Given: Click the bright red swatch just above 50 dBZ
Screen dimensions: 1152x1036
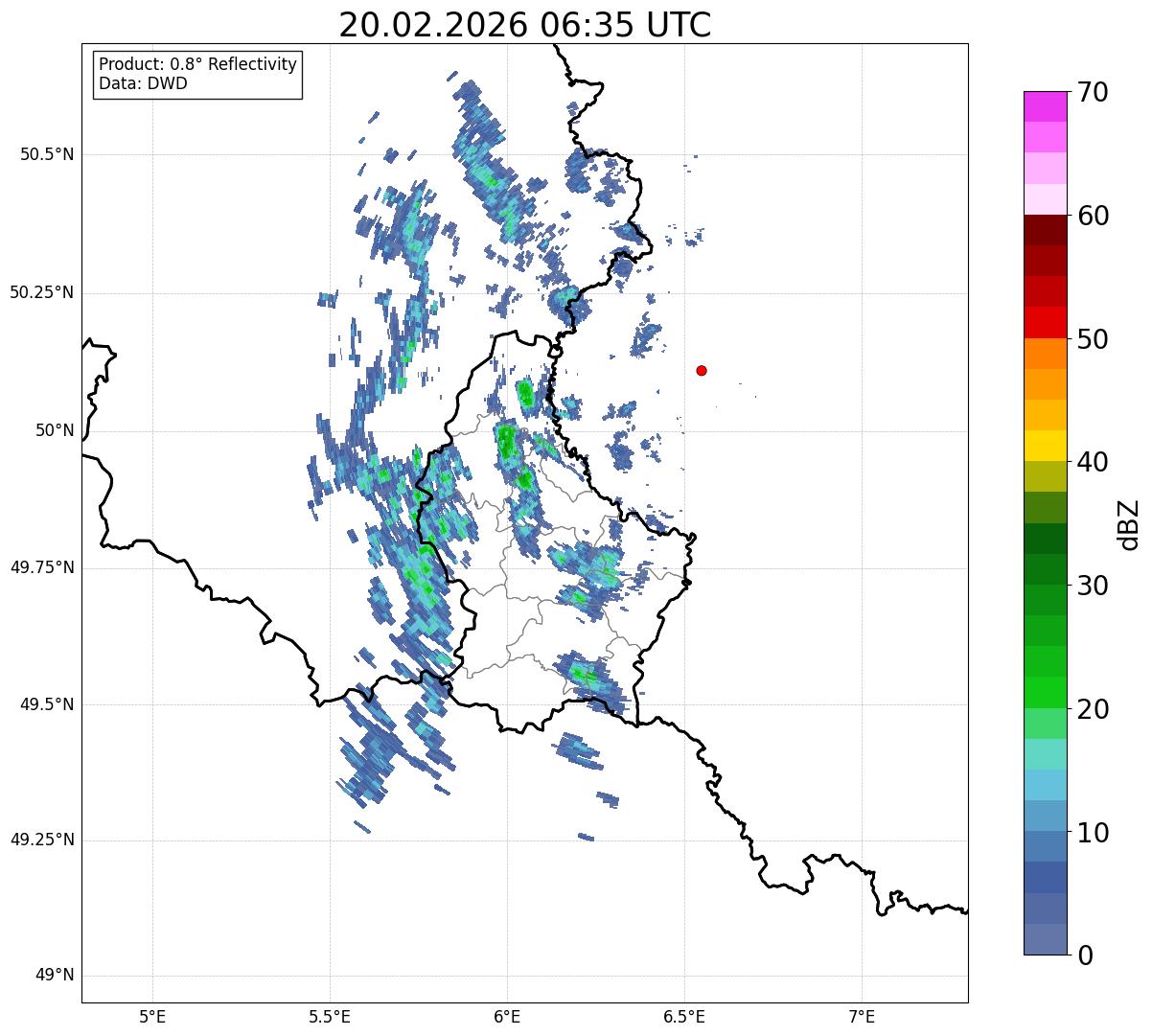Looking at the screenshot, I should [x=1046, y=323].
